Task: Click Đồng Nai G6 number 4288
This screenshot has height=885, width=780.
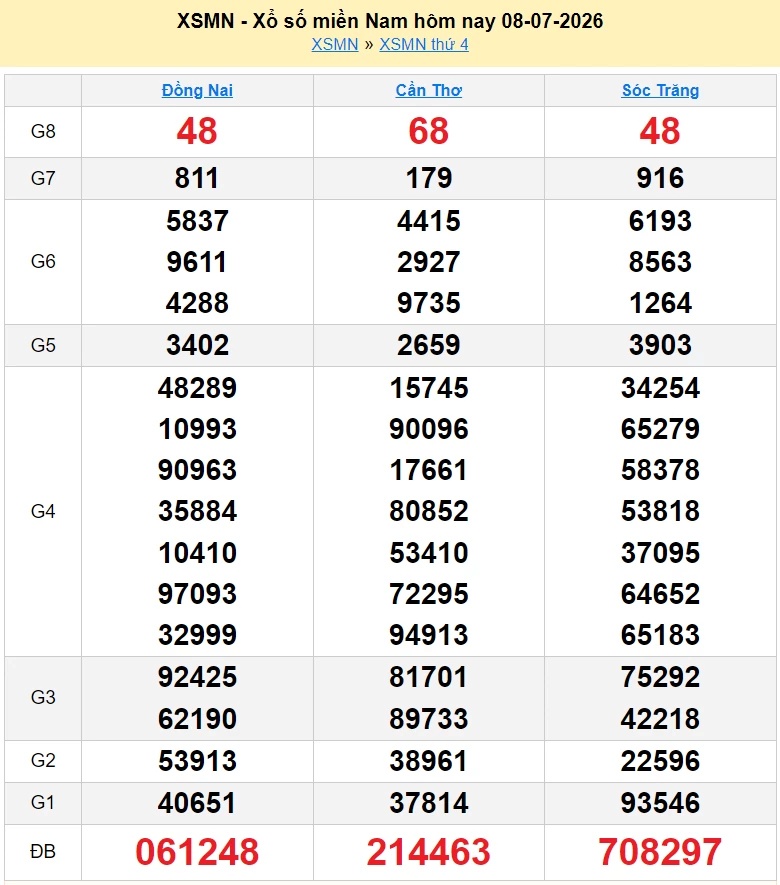Action: [197, 303]
